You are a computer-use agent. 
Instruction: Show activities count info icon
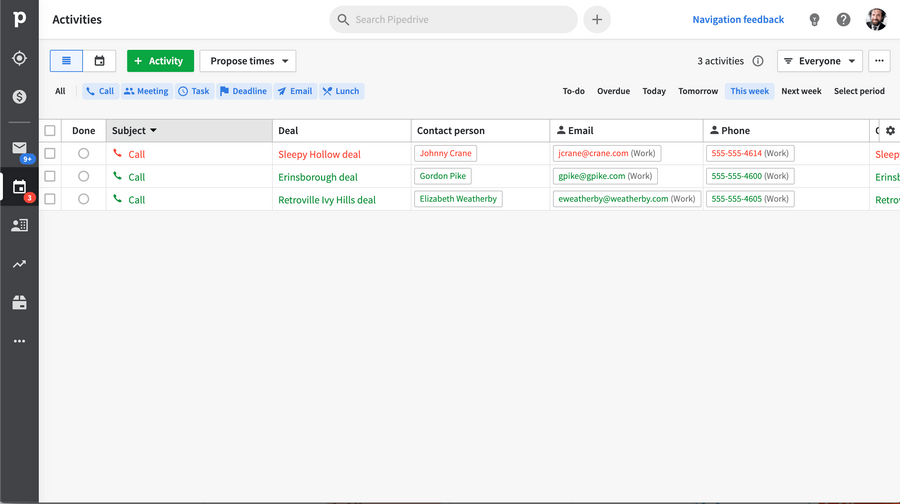click(758, 61)
